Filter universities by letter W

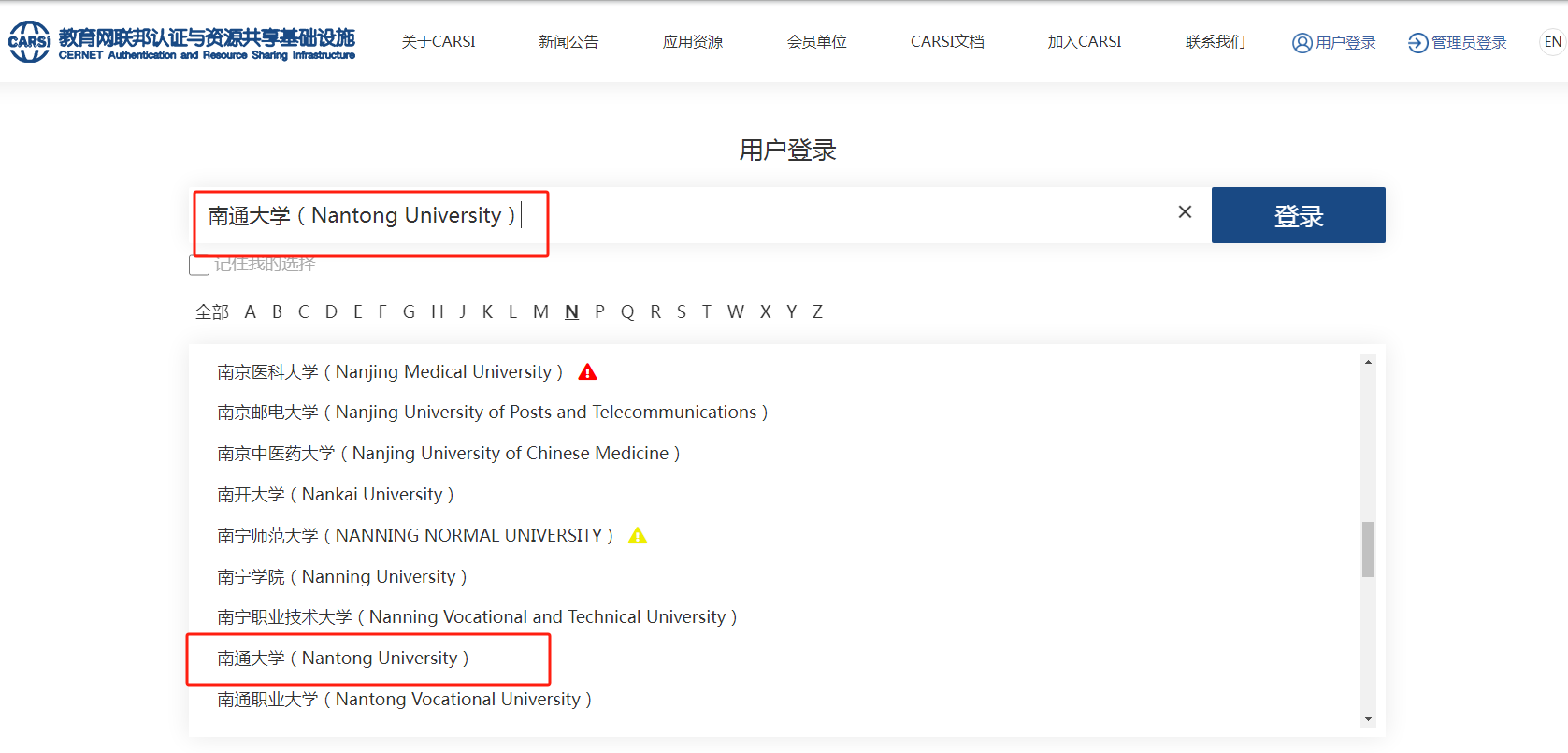tap(736, 312)
